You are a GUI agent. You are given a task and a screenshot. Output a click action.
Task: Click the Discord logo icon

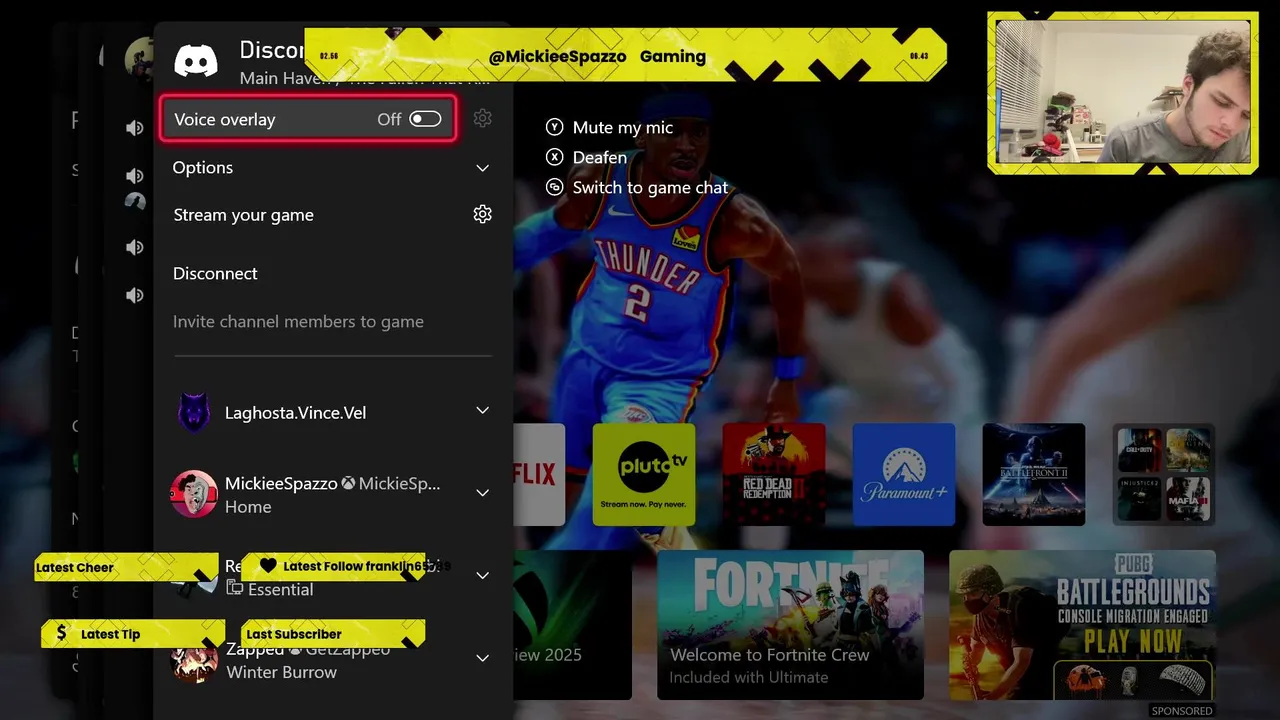(x=196, y=60)
